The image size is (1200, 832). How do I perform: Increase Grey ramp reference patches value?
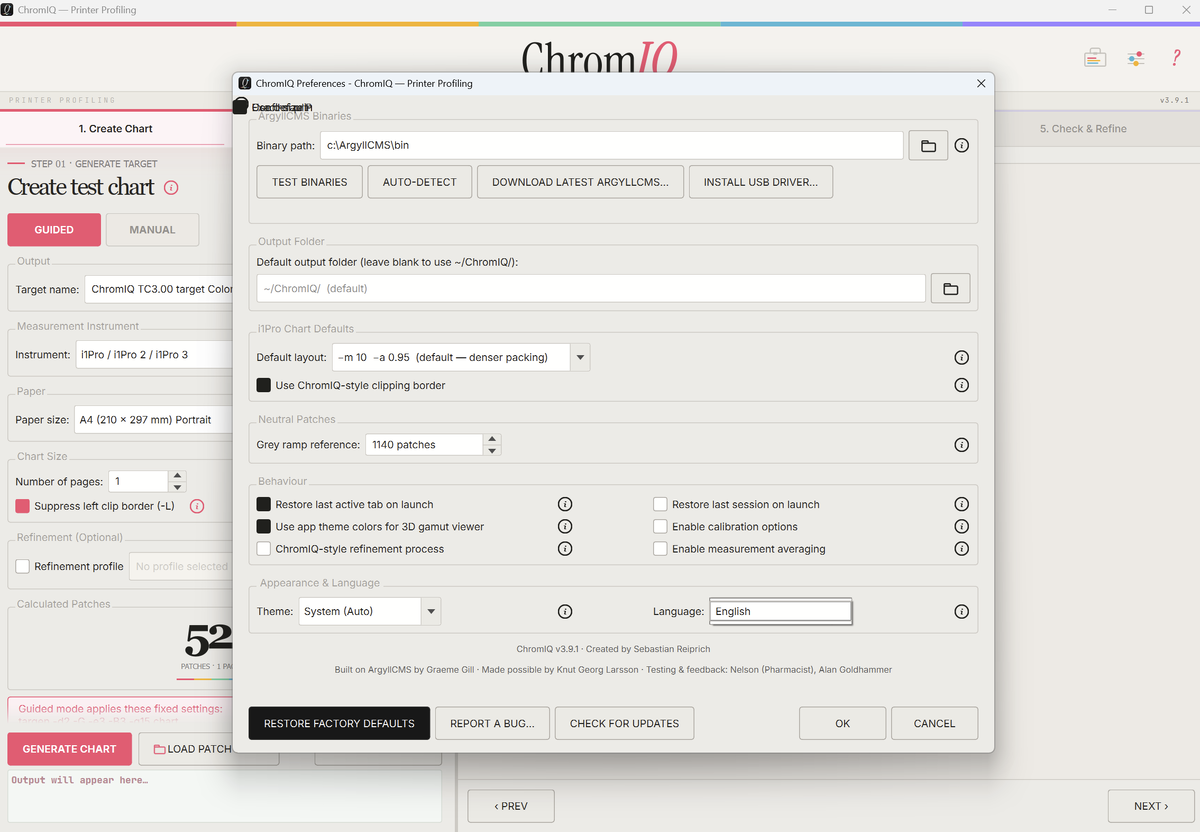pyautogui.click(x=491, y=439)
